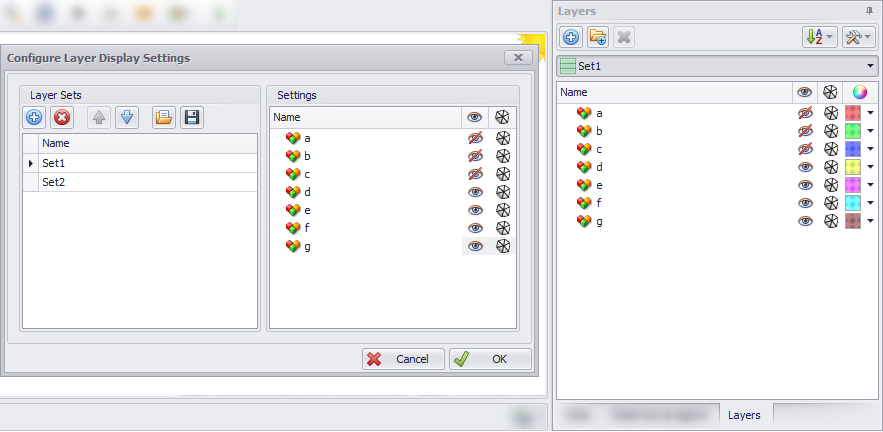Add layer folder in Layers panel
Screen dimensions: 883x432
pos(597,38)
